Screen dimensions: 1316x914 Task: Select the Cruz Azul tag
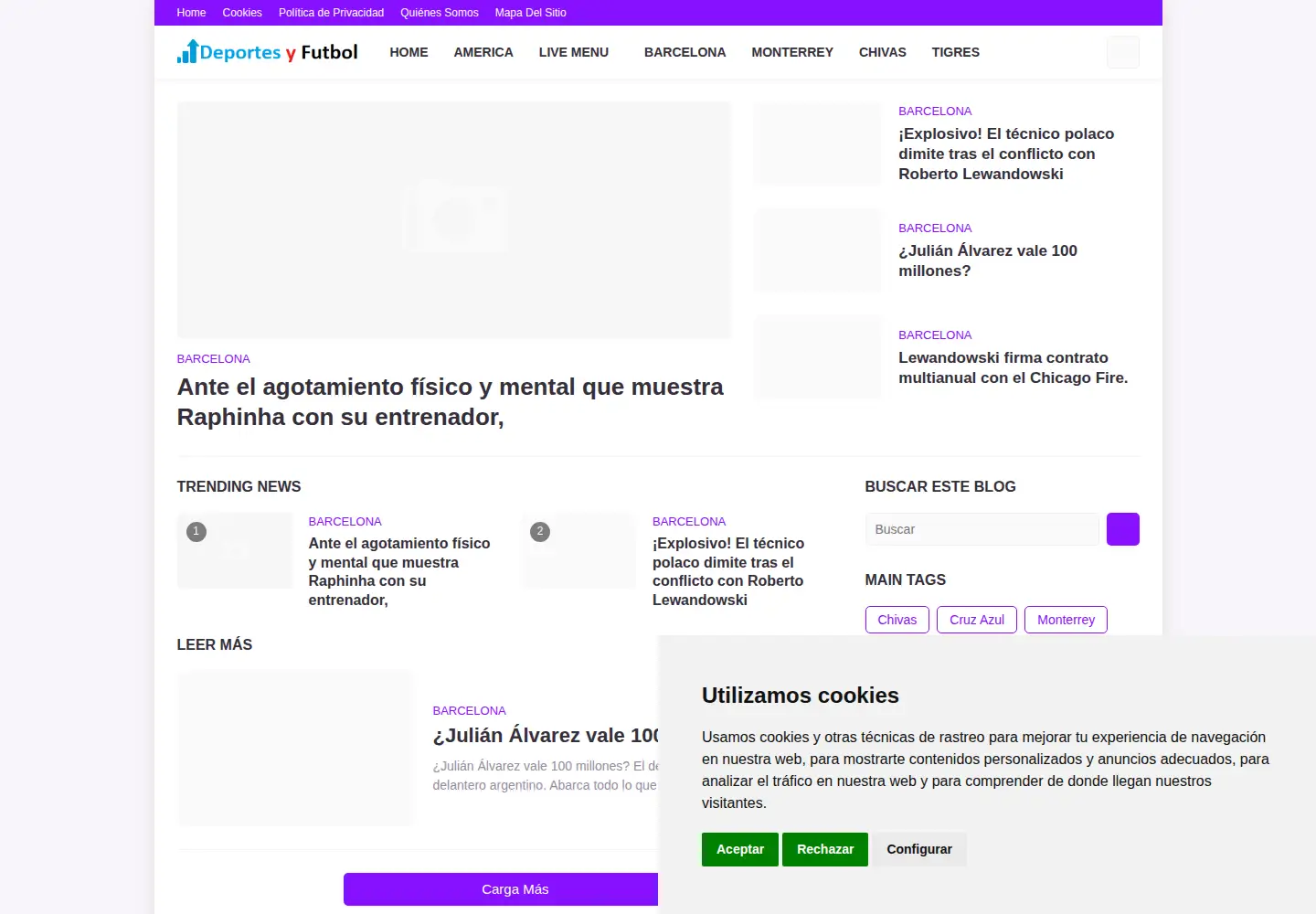click(977, 620)
